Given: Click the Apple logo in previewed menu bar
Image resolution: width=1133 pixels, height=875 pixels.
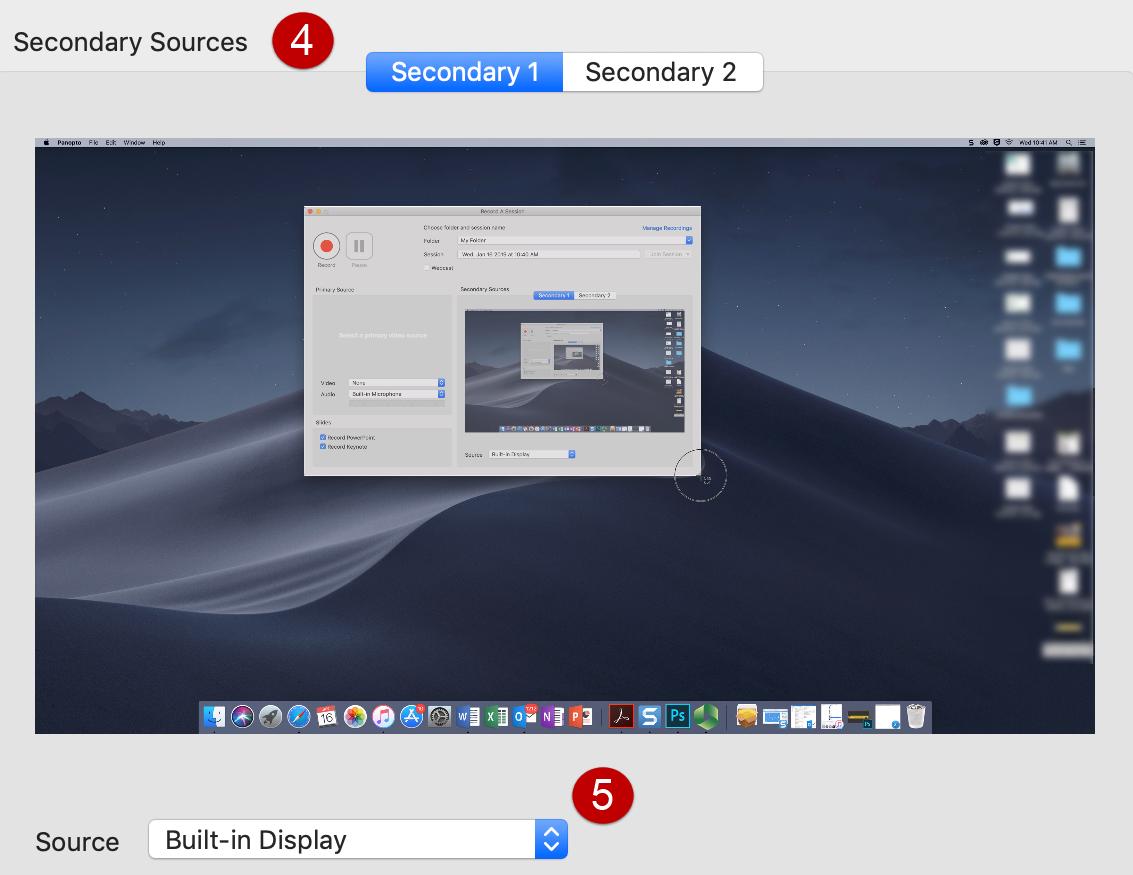Looking at the screenshot, I should tap(46, 143).
